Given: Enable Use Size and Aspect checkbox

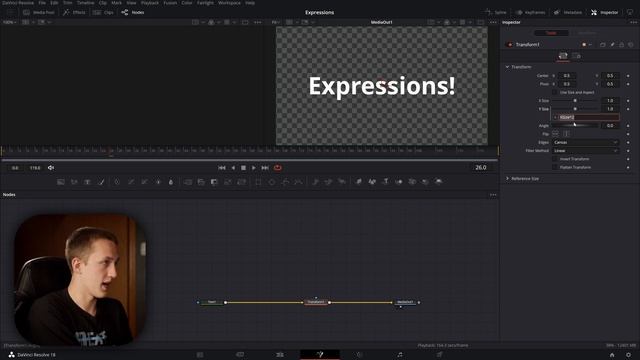Looking at the screenshot, I should pyautogui.click(x=555, y=92).
